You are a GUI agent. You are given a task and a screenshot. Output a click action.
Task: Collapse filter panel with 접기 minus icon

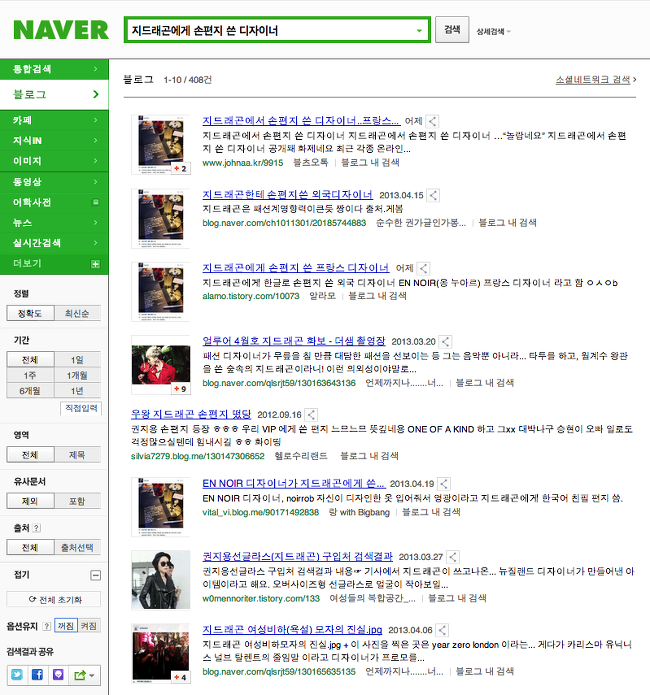click(x=95, y=575)
